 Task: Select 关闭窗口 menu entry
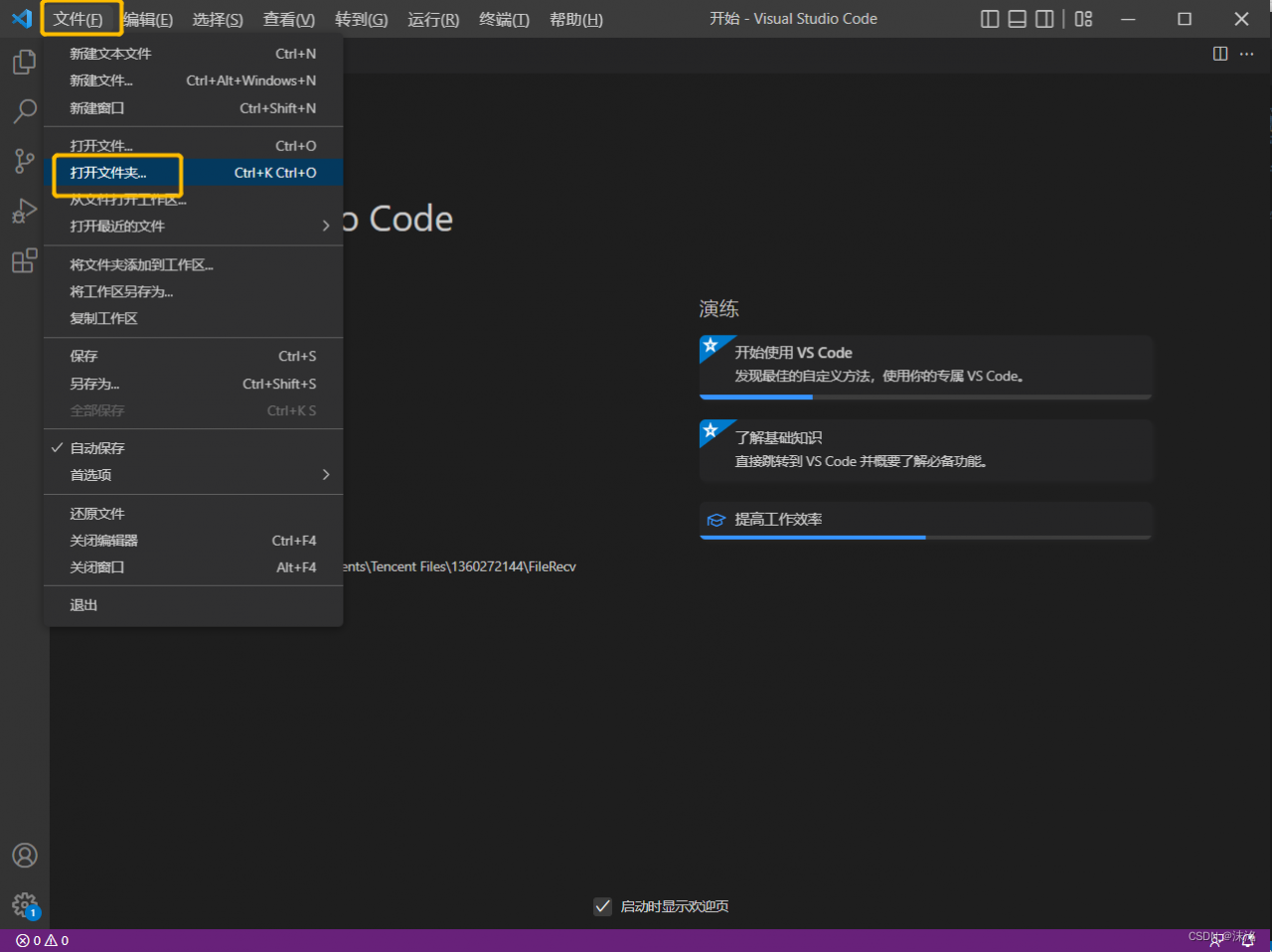click(x=193, y=567)
